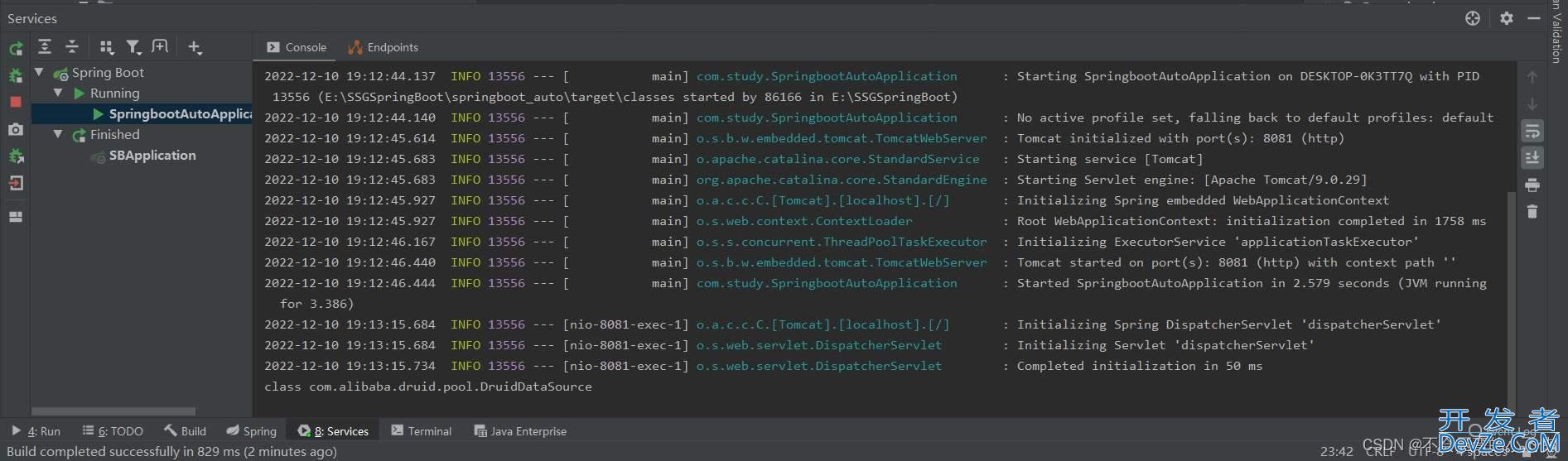Open the Filter funnel dropdown
This screenshot has width=1568, height=461.
pyautogui.click(x=133, y=47)
